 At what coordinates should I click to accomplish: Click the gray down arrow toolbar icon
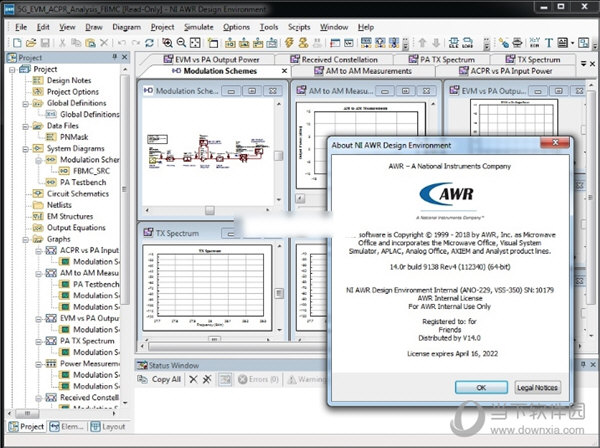coord(436,42)
